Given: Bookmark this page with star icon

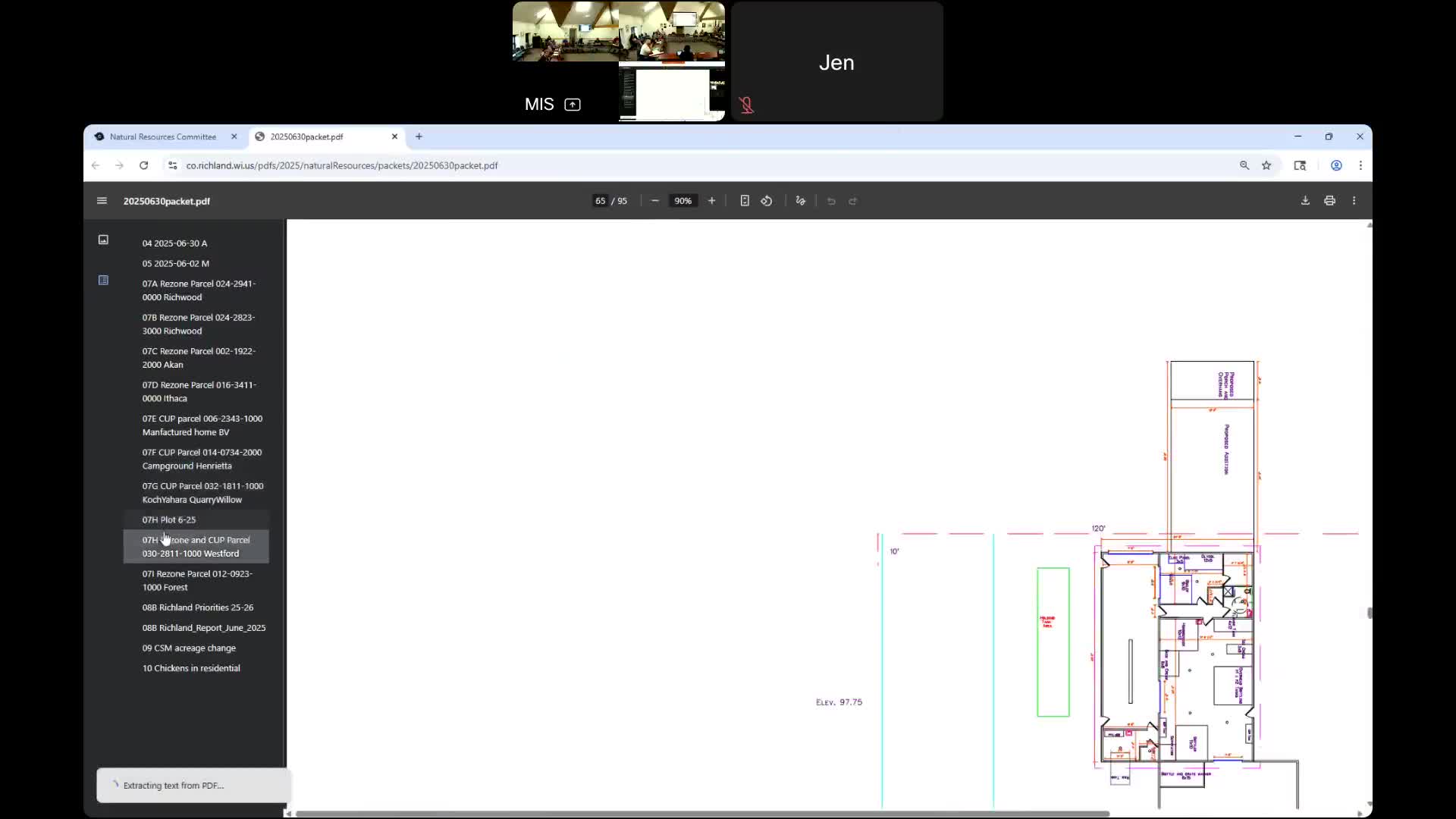Looking at the screenshot, I should pyautogui.click(x=1266, y=165).
